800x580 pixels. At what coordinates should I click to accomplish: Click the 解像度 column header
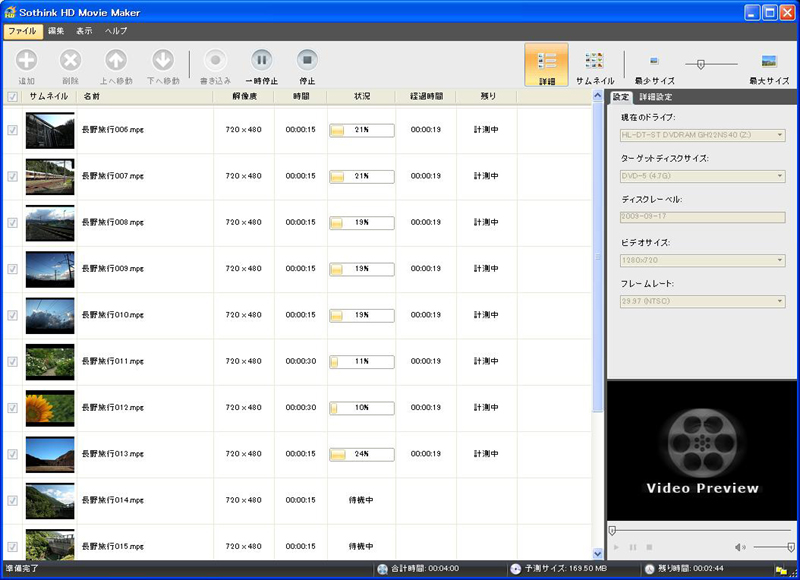243,97
